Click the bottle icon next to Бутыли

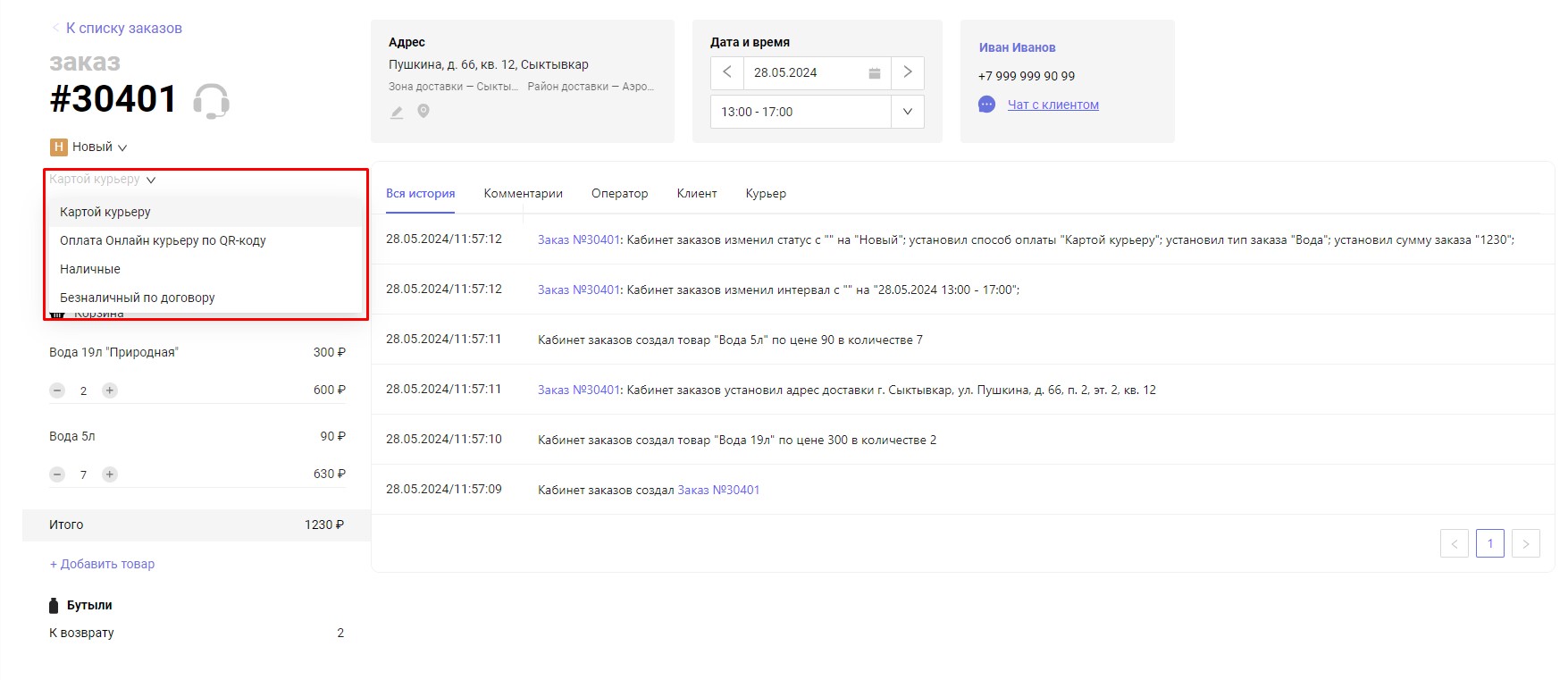point(54,606)
